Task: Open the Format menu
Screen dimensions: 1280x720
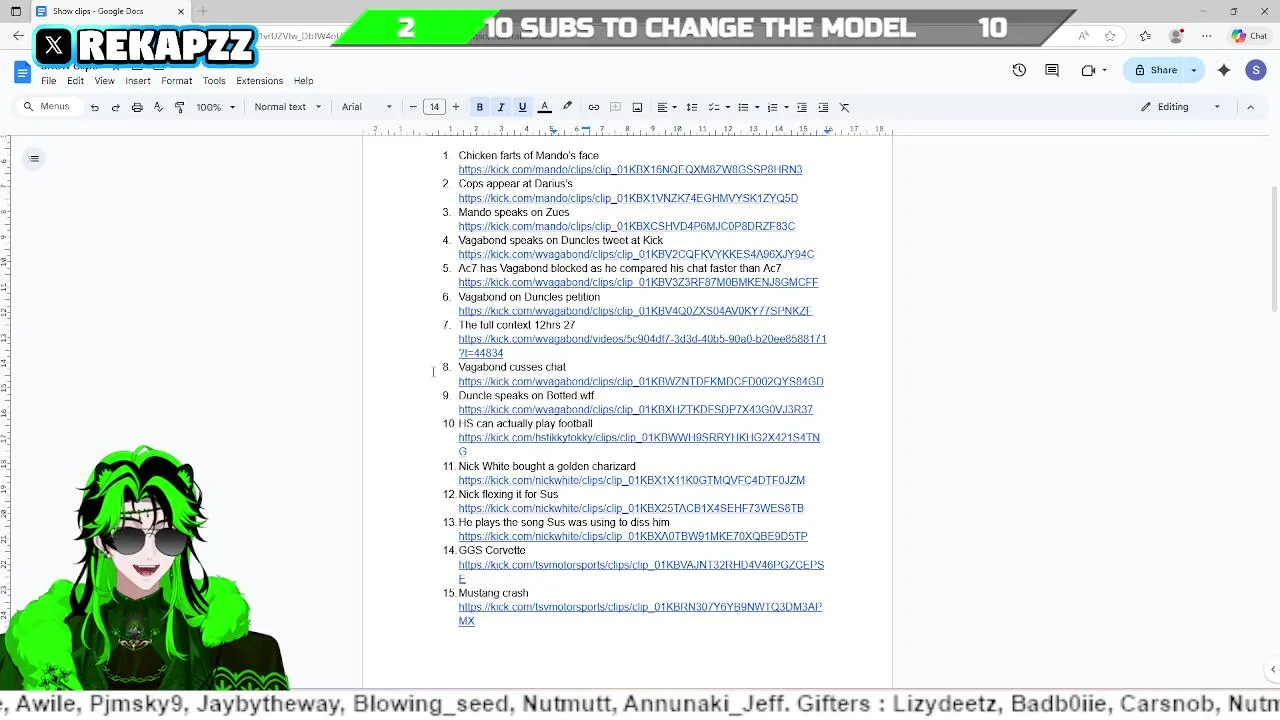Action: click(176, 81)
